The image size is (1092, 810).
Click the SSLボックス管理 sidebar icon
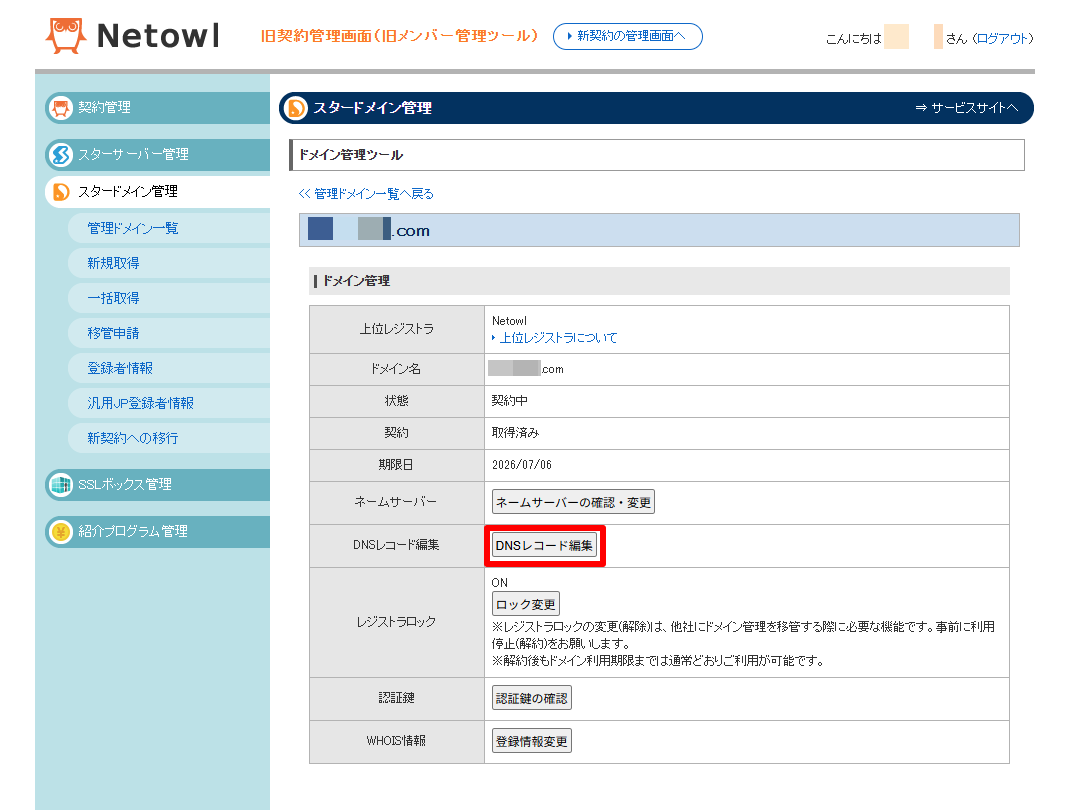[x=61, y=485]
